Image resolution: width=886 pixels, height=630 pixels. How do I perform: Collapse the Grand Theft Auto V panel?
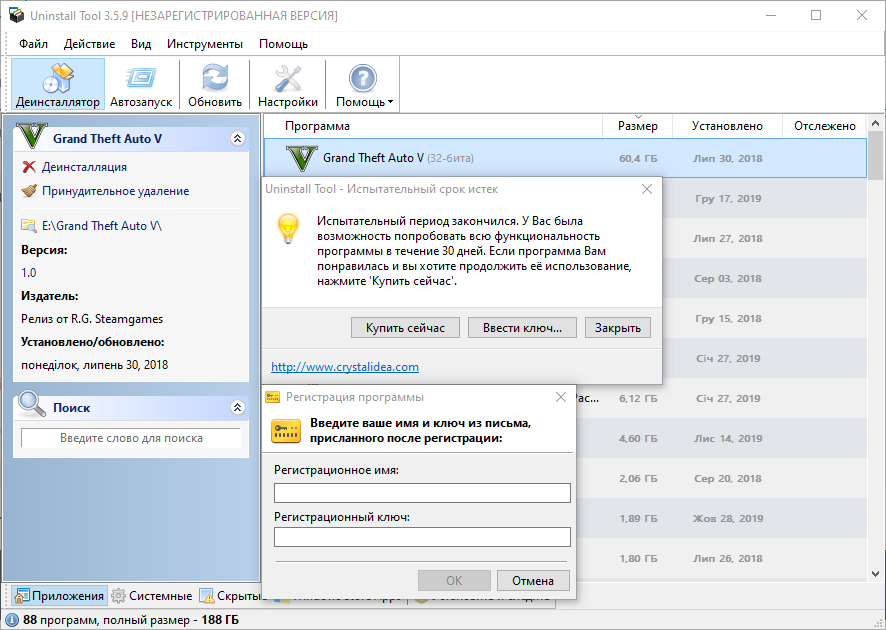pos(238,138)
